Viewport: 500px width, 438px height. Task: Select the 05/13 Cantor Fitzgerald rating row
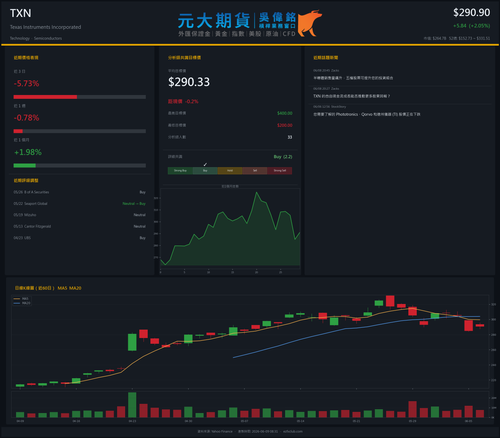point(80,226)
